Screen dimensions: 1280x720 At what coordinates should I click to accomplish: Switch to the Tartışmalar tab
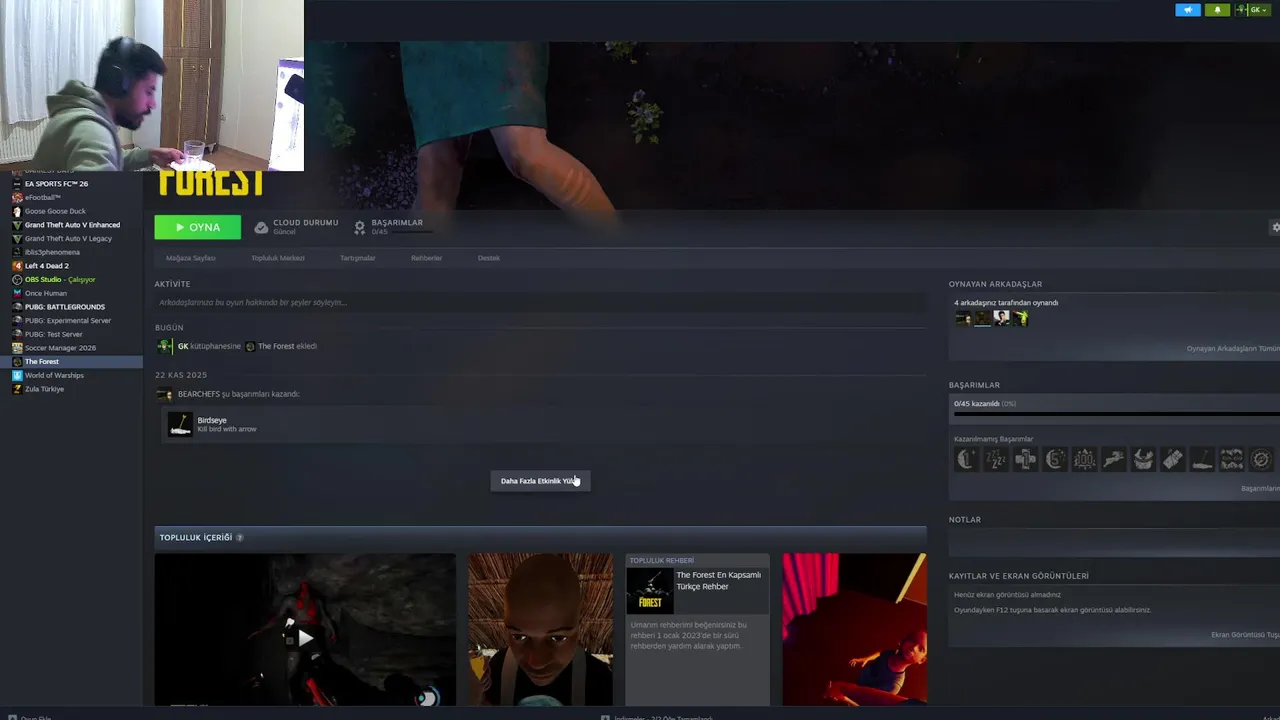click(358, 258)
